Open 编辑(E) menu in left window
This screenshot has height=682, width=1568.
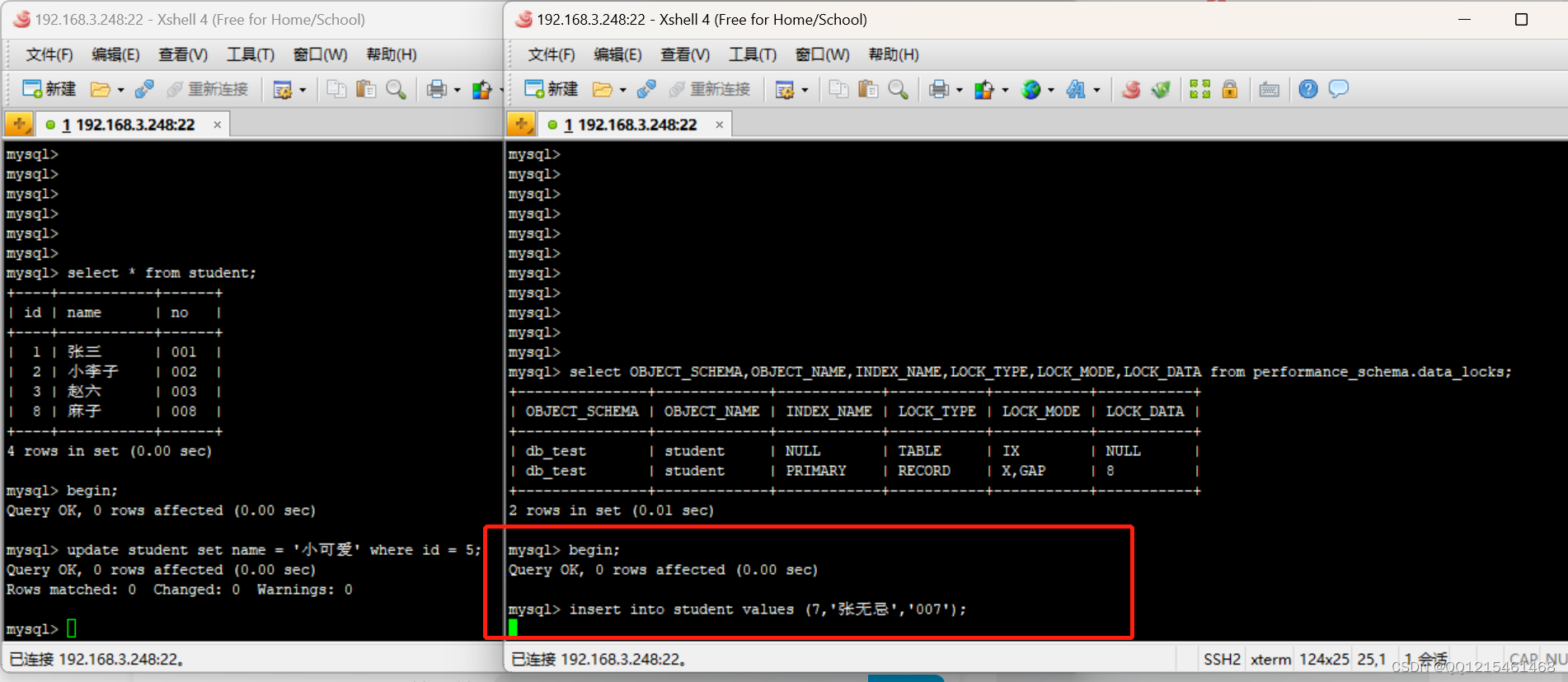pos(115,54)
